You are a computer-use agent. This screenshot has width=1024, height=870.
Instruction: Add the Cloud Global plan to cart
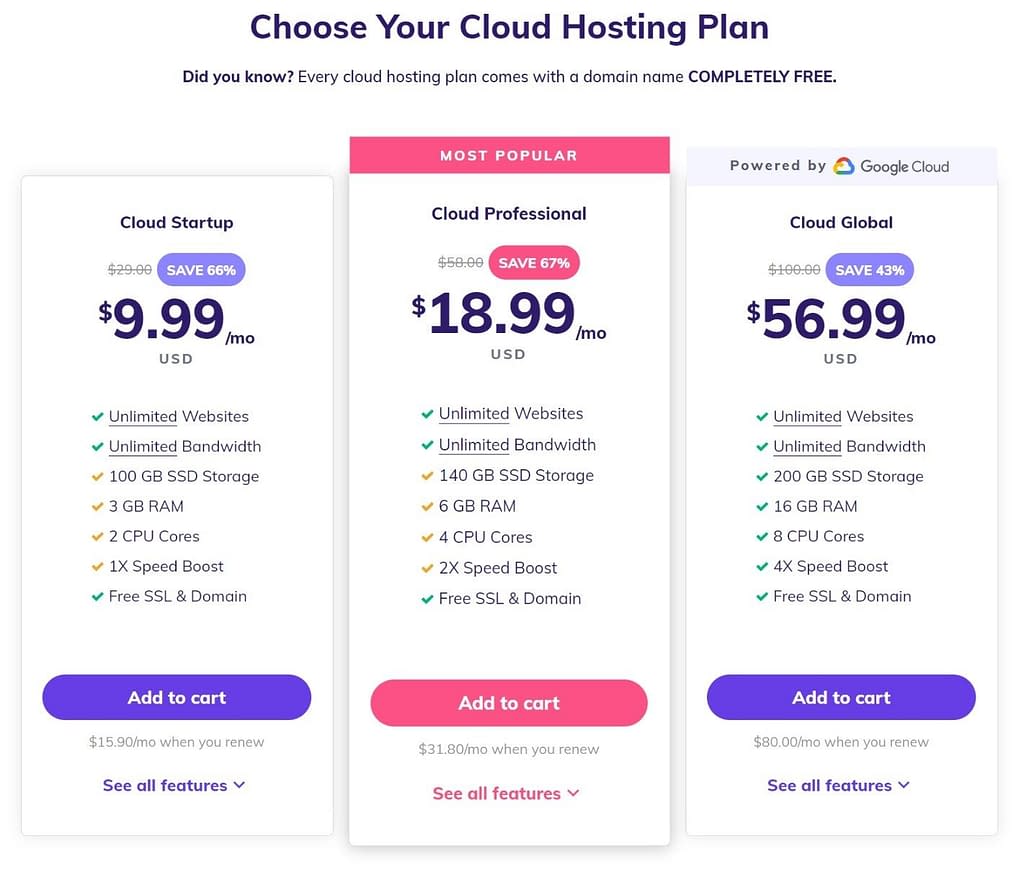click(x=841, y=698)
